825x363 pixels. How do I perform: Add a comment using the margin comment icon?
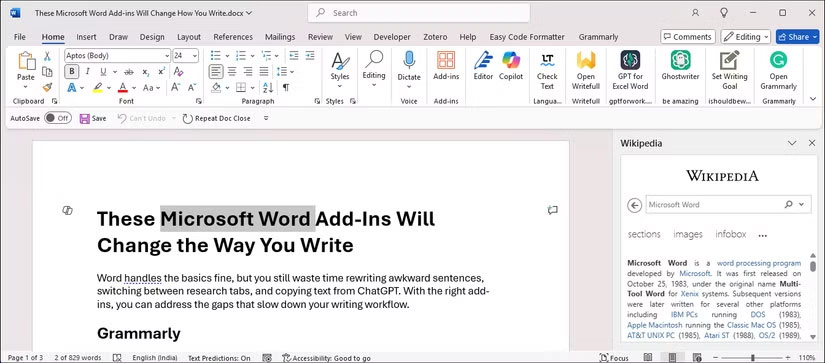552,210
